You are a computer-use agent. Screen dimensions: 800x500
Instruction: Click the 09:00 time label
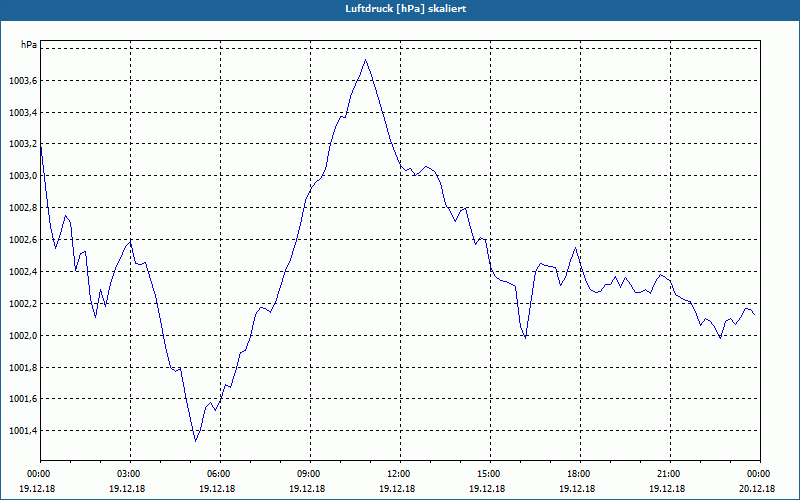coord(310,474)
